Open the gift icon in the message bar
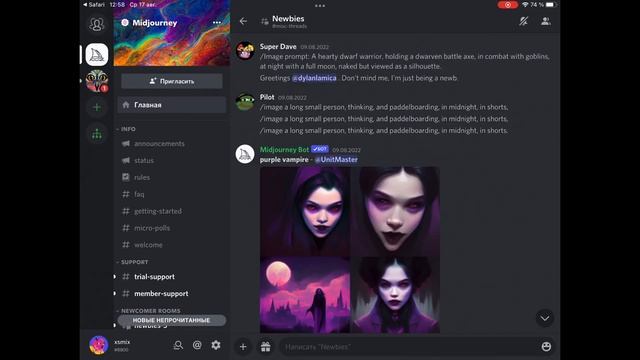Screen dimensions: 640x360 (266, 347)
